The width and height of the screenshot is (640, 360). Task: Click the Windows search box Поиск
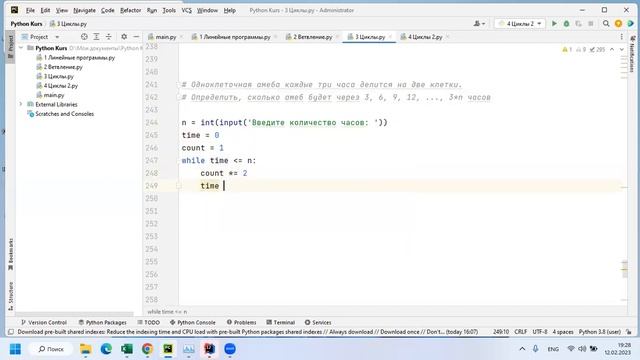51,349
